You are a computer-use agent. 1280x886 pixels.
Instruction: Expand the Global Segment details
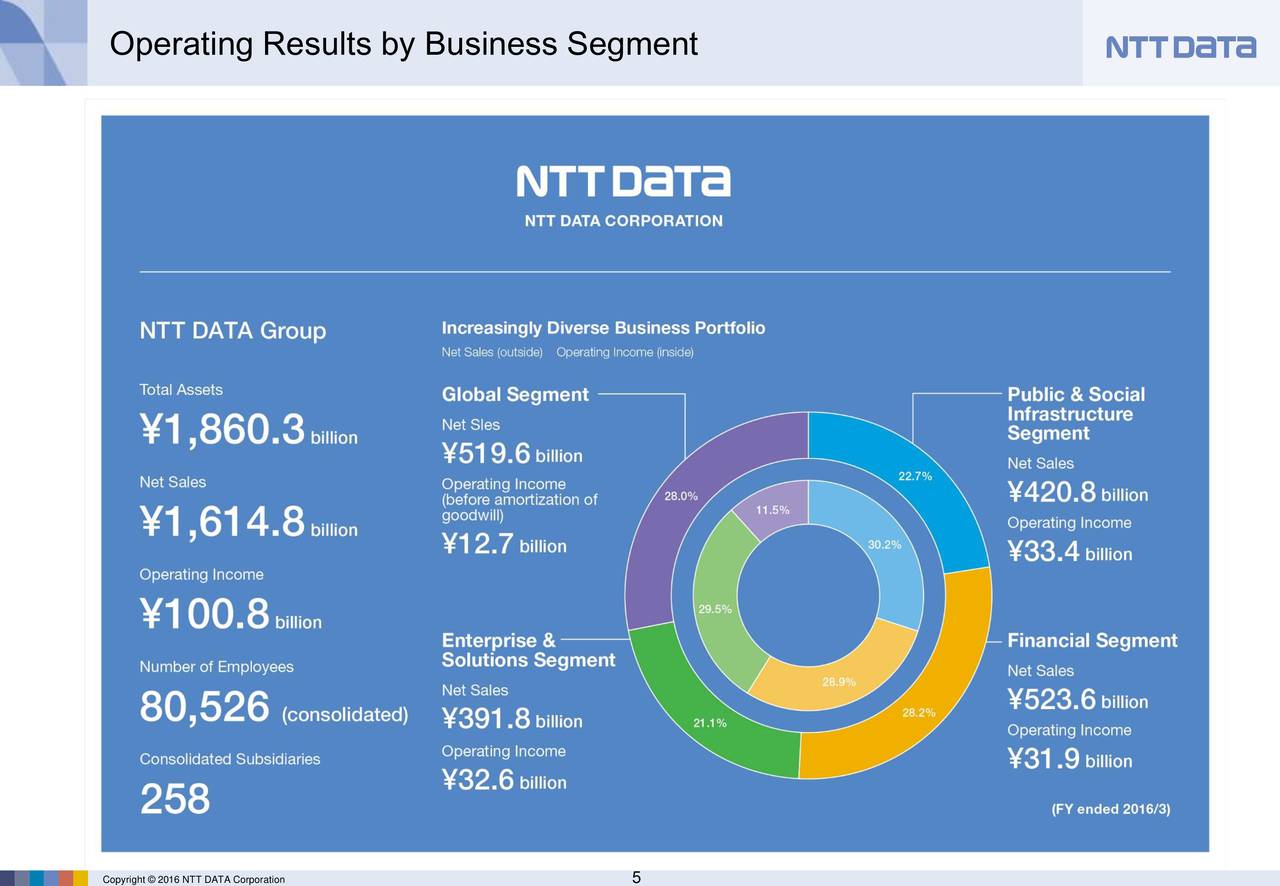[x=514, y=394]
